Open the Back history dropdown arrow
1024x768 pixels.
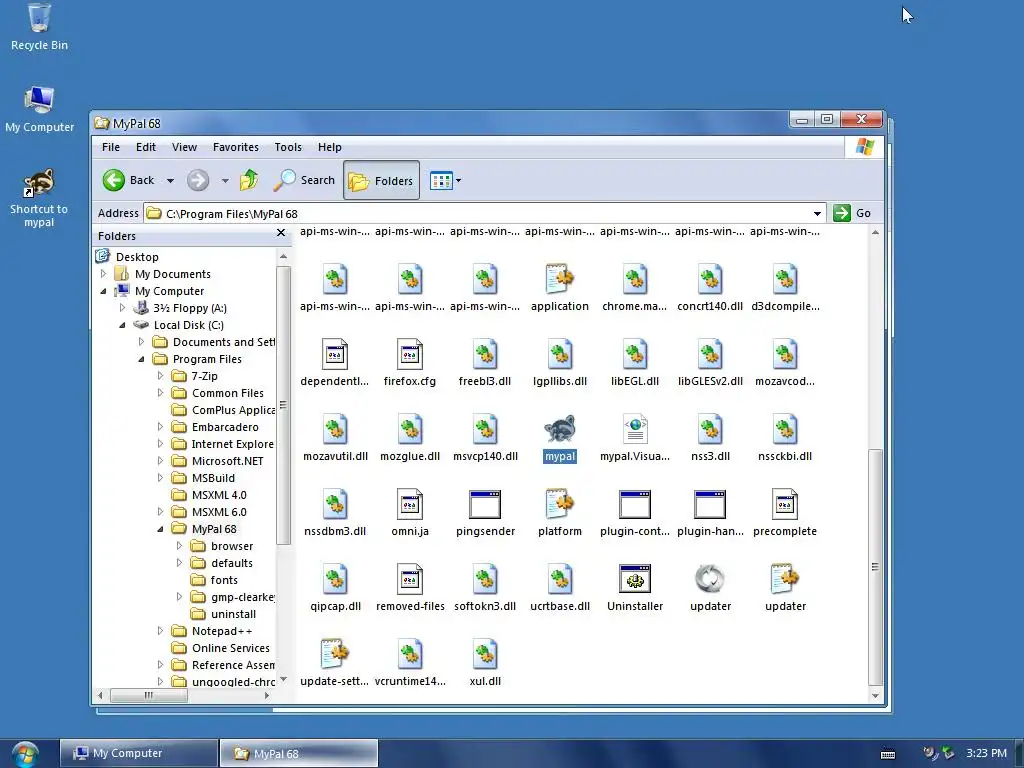click(x=170, y=181)
